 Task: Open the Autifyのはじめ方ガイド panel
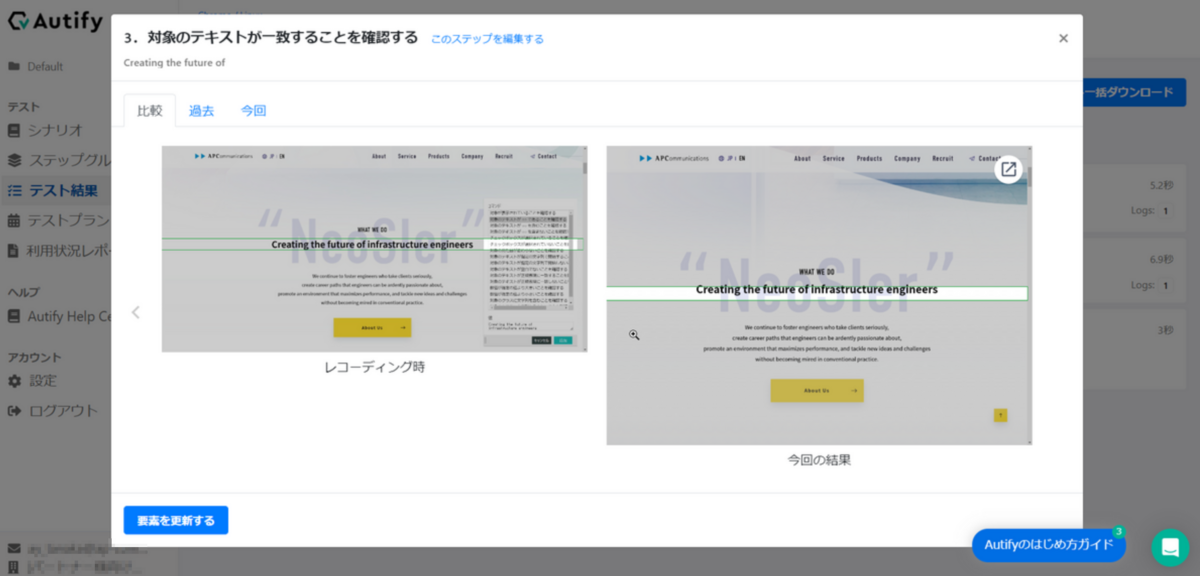(x=1048, y=545)
